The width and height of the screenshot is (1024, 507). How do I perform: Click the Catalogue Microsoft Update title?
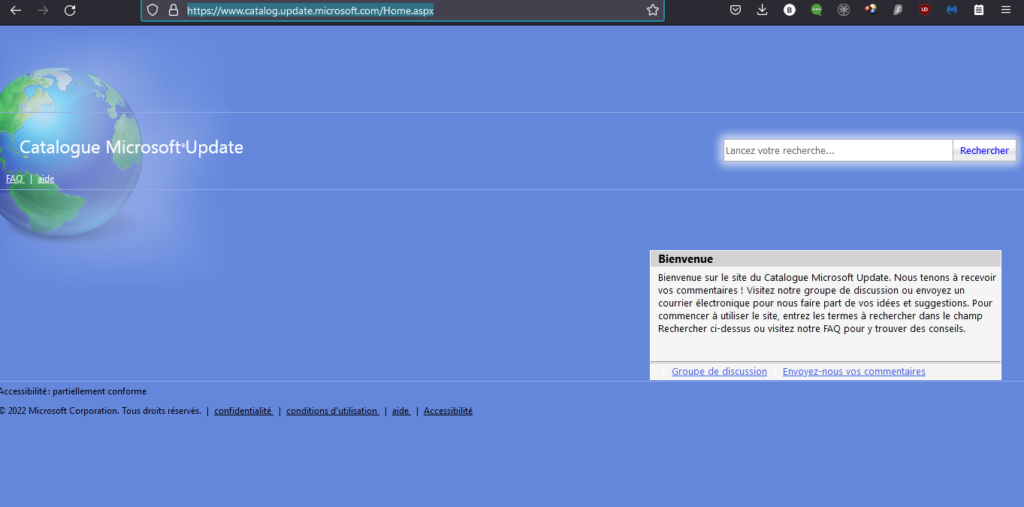(x=131, y=148)
